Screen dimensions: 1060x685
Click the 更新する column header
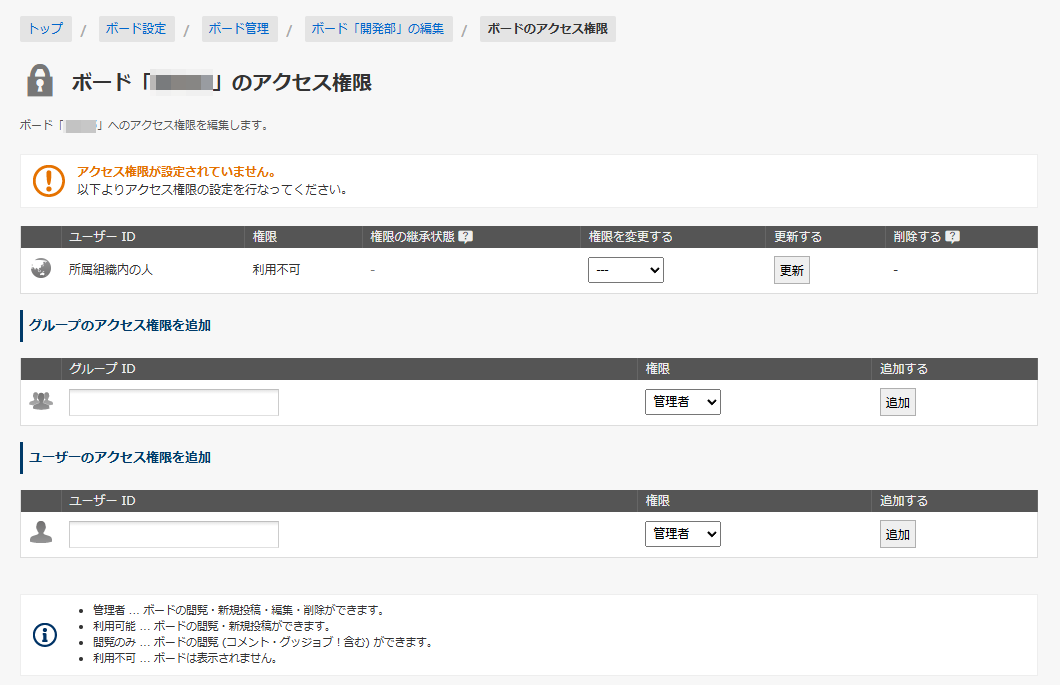(798, 237)
